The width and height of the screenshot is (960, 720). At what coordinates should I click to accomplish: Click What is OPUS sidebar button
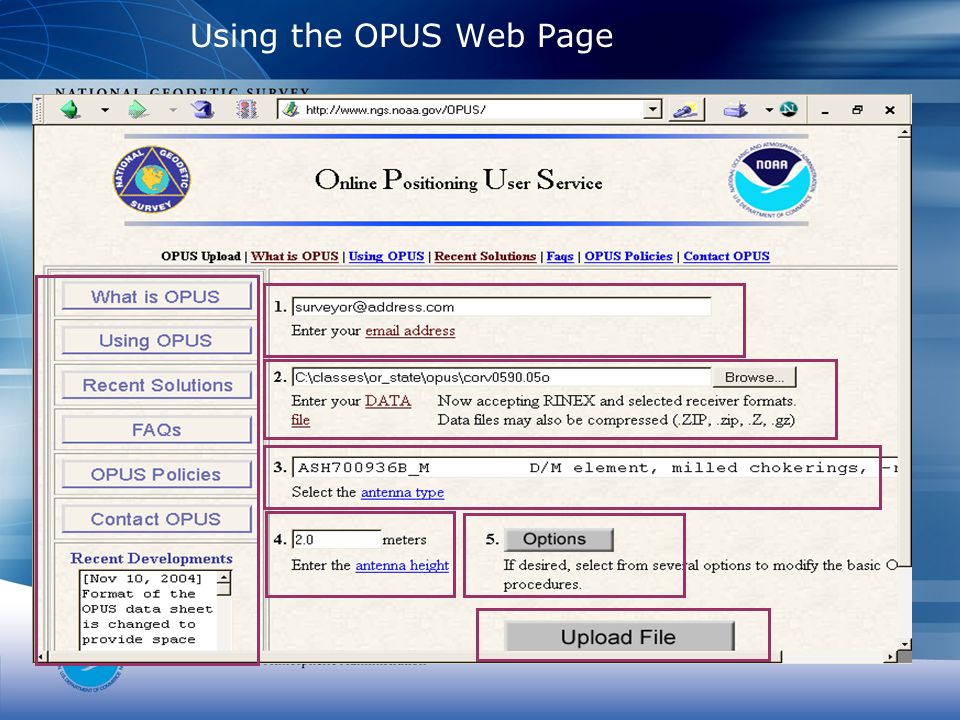(156, 296)
